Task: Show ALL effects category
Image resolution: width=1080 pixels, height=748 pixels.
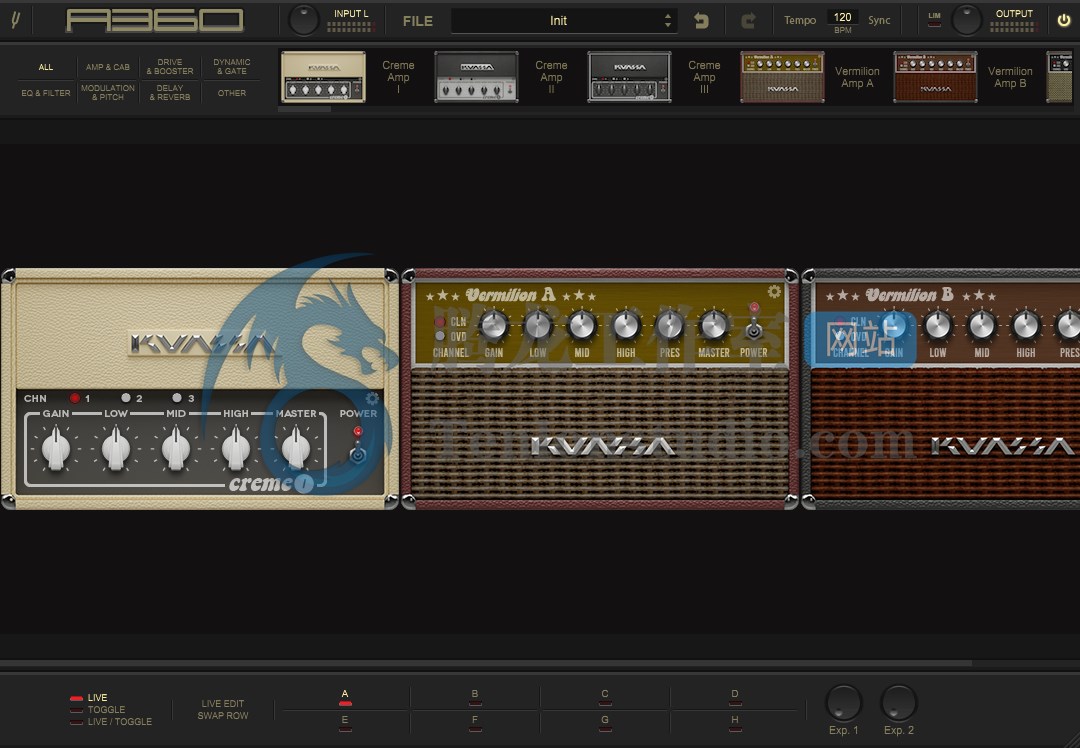Action: pyautogui.click(x=45, y=67)
